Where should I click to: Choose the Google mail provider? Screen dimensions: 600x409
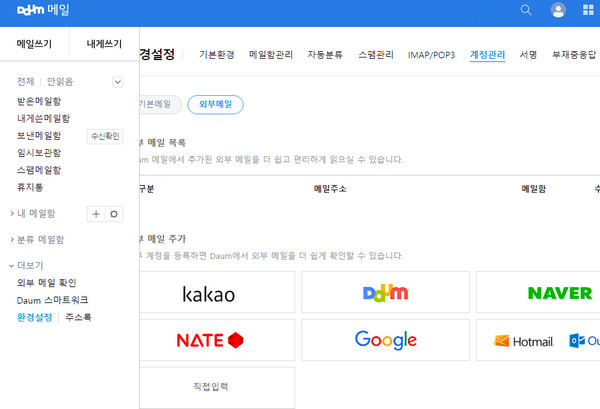tap(385, 340)
